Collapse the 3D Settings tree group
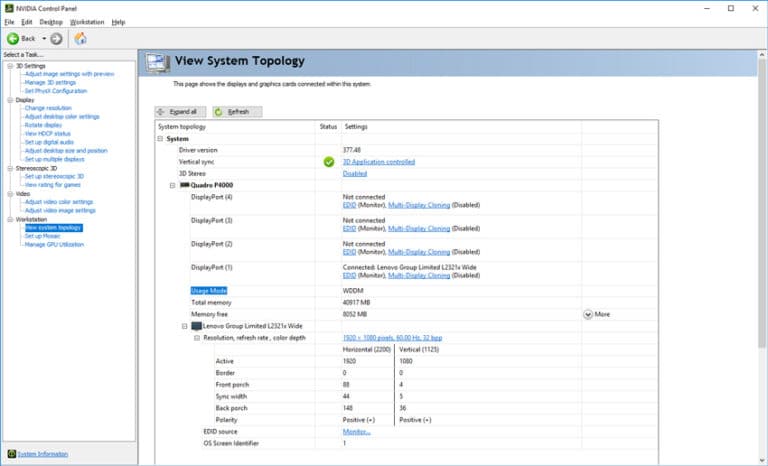This screenshot has height=466, width=768. click(10, 66)
